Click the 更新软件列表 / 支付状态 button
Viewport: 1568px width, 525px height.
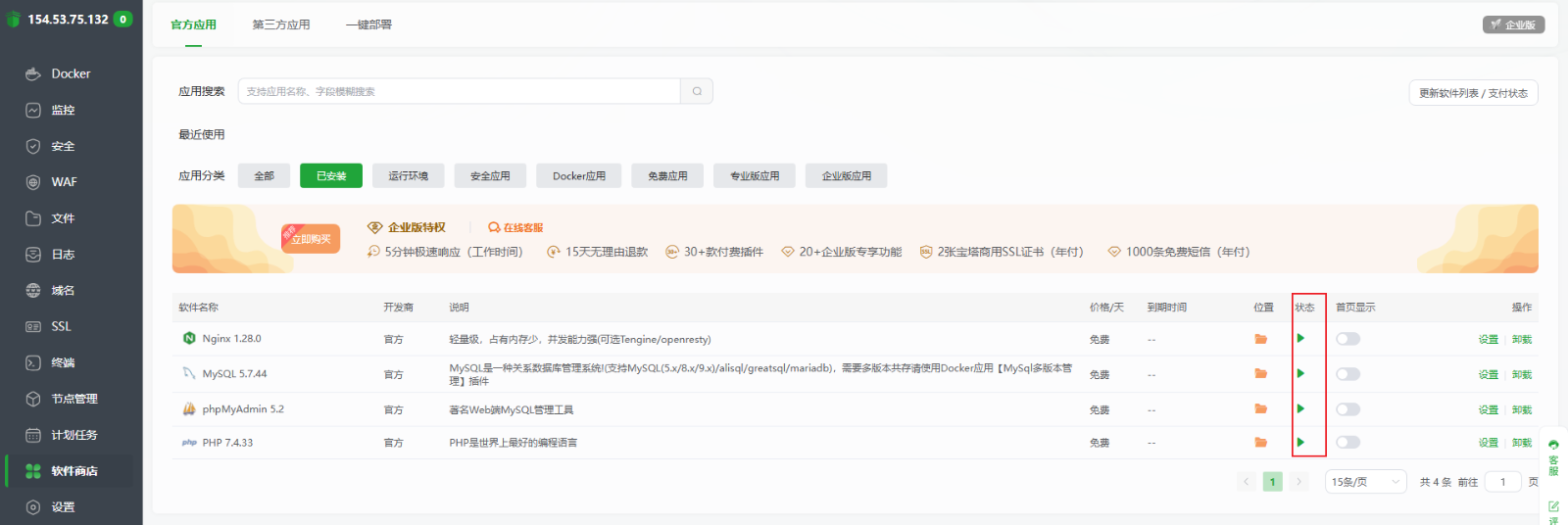[1473, 93]
